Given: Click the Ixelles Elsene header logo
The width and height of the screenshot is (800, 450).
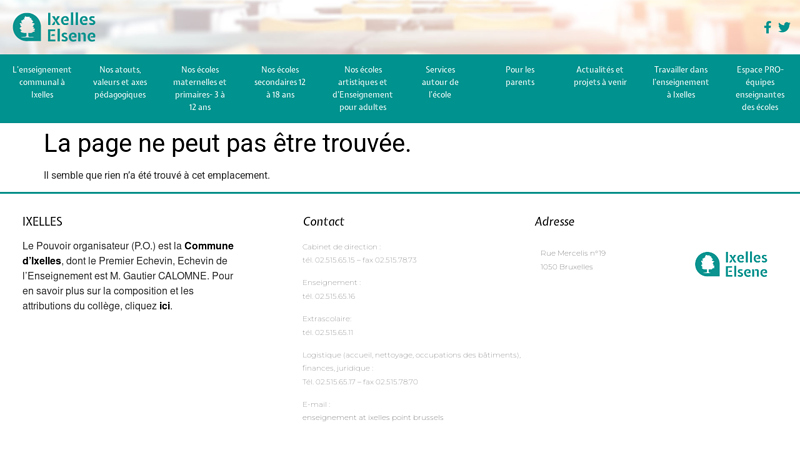Looking at the screenshot, I should tap(55, 27).
